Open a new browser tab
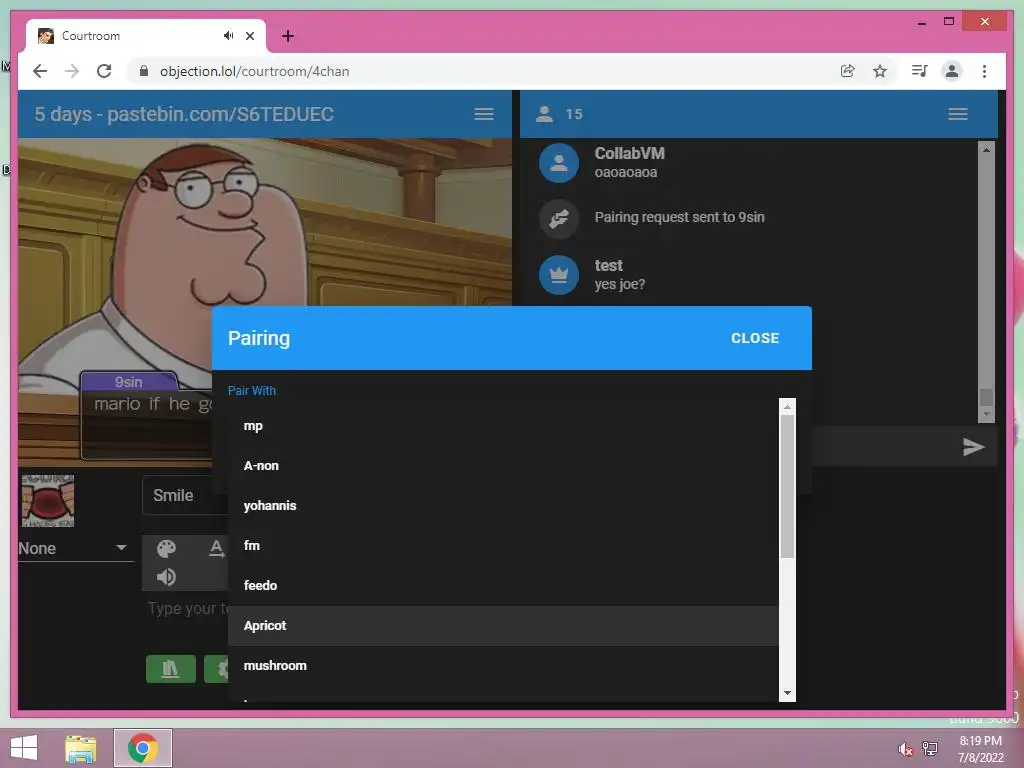 pos(287,36)
